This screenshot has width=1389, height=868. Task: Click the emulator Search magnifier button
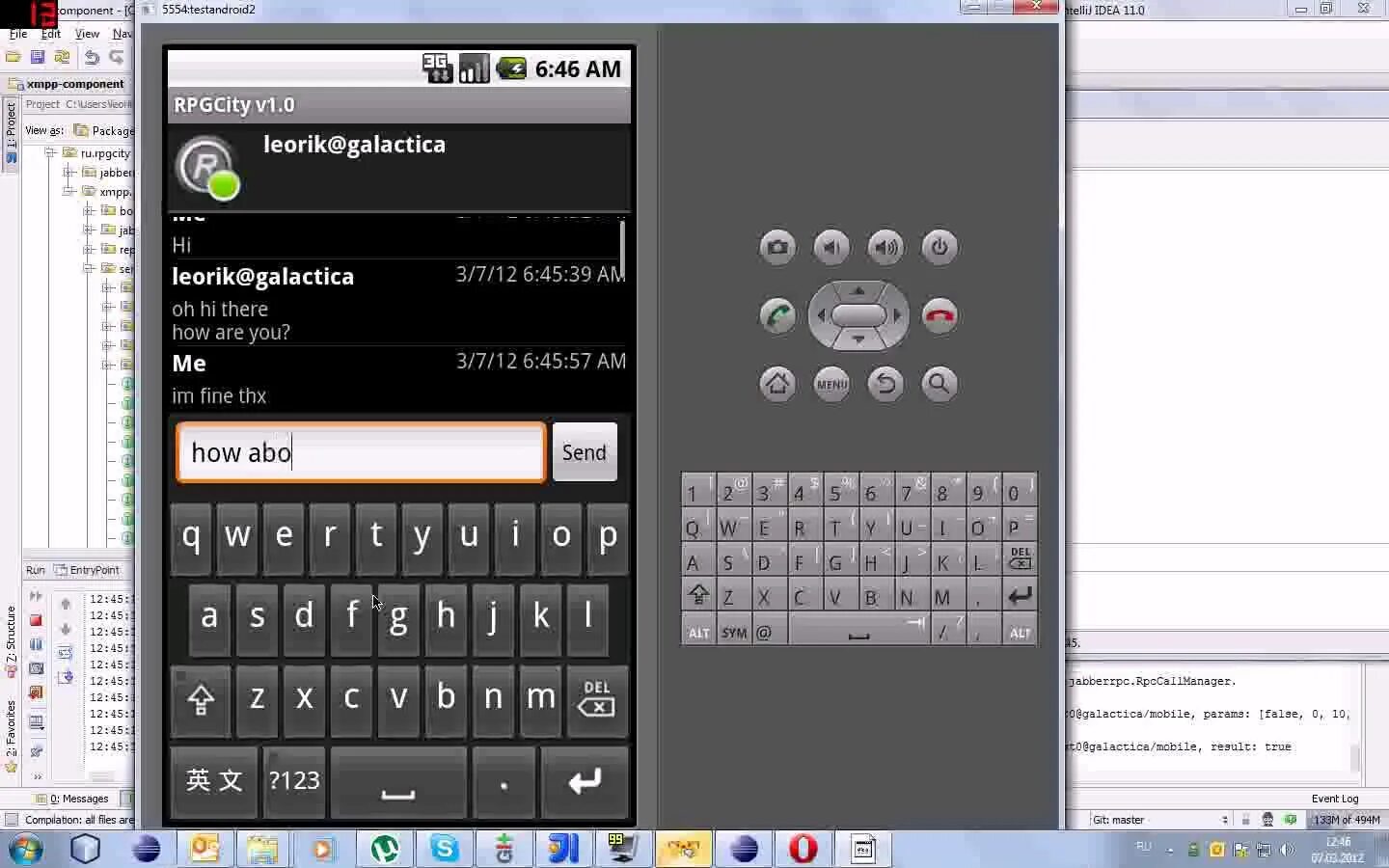click(x=940, y=384)
